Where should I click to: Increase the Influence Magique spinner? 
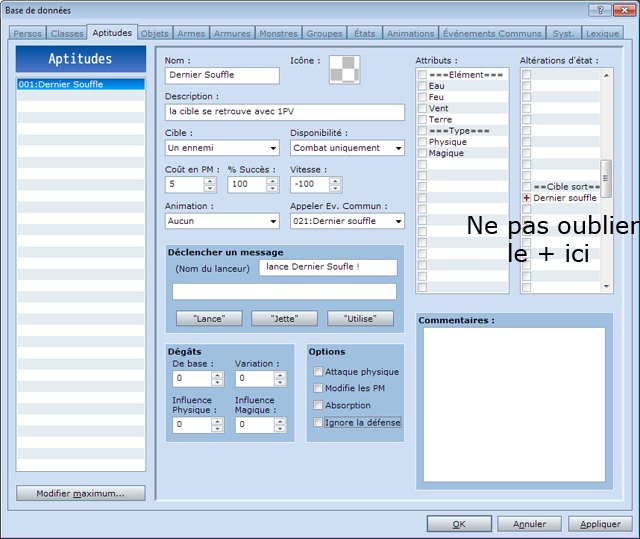coord(280,421)
